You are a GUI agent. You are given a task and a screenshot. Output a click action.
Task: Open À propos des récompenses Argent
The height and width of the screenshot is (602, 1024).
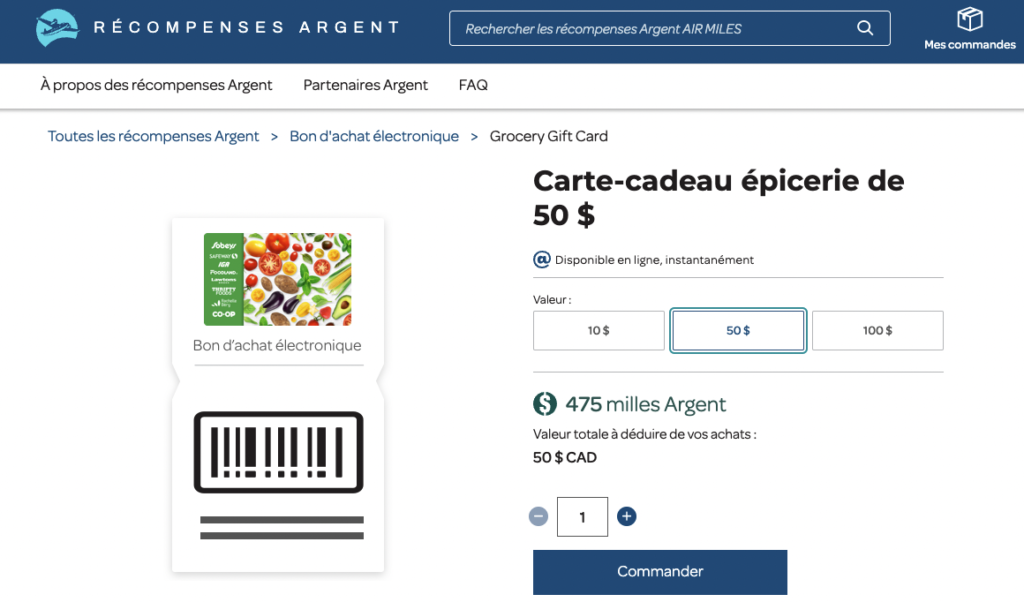pyautogui.click(x=156, y=85)
